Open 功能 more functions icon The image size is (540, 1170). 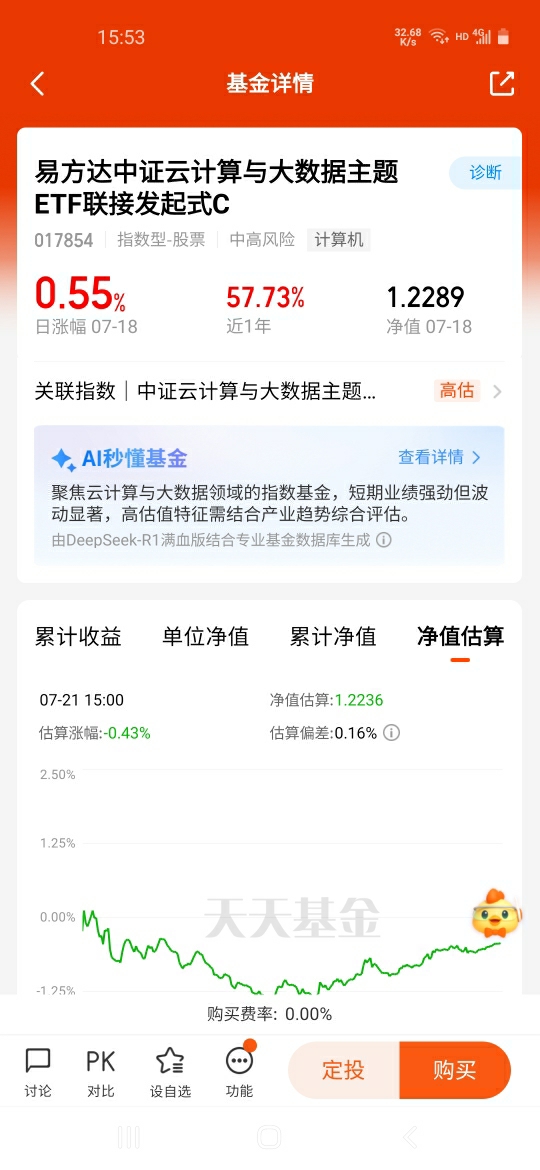click(x=239, y=1072)
